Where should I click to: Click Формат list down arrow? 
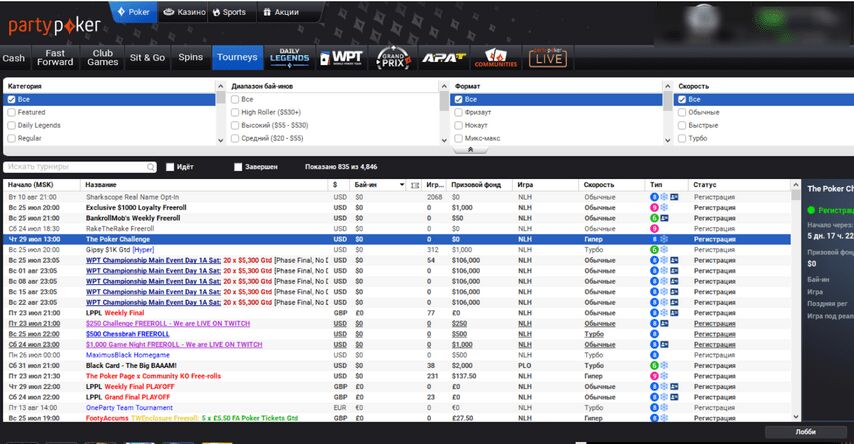coord(668,141)
